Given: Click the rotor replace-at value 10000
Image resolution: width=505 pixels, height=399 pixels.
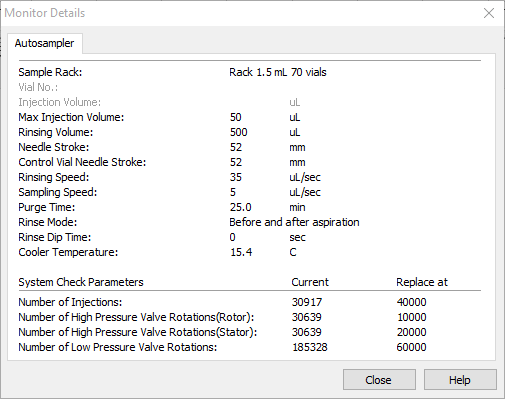Looking at the screenshot, I should coord(412,317).
